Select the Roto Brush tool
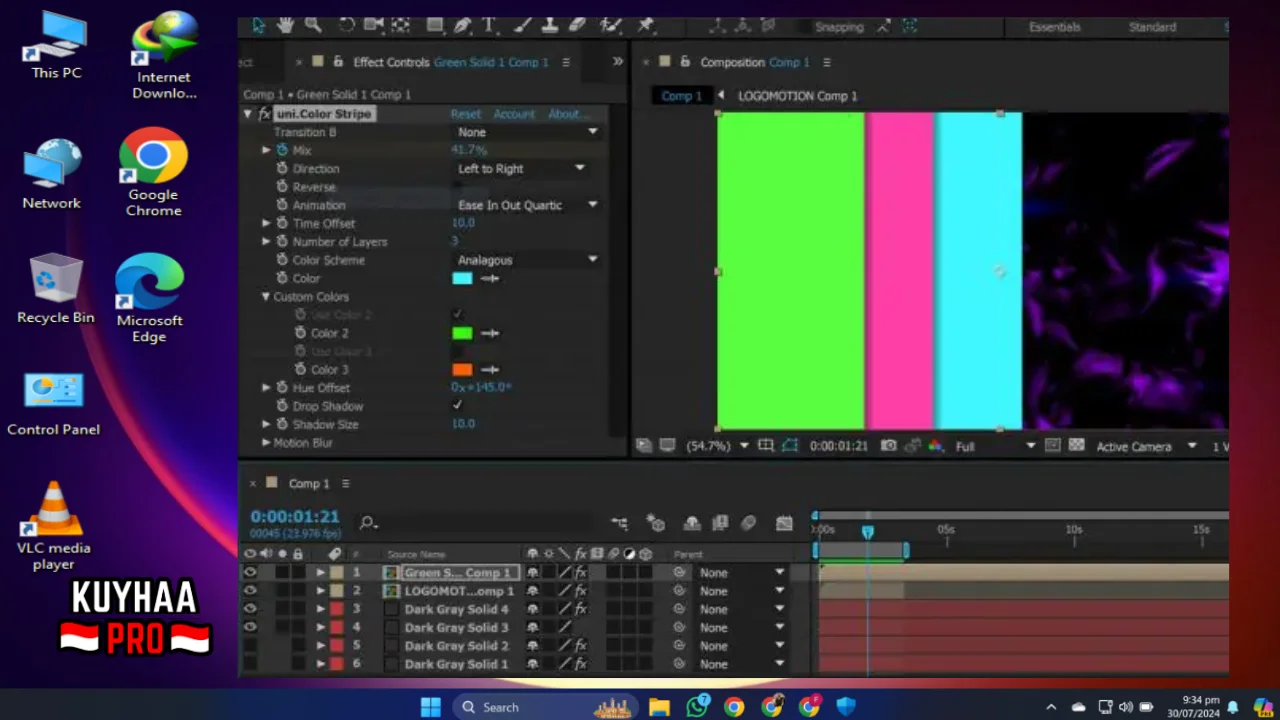Image resolution: width=1280 pixels, height=720 pixels. tap(611, 25)
